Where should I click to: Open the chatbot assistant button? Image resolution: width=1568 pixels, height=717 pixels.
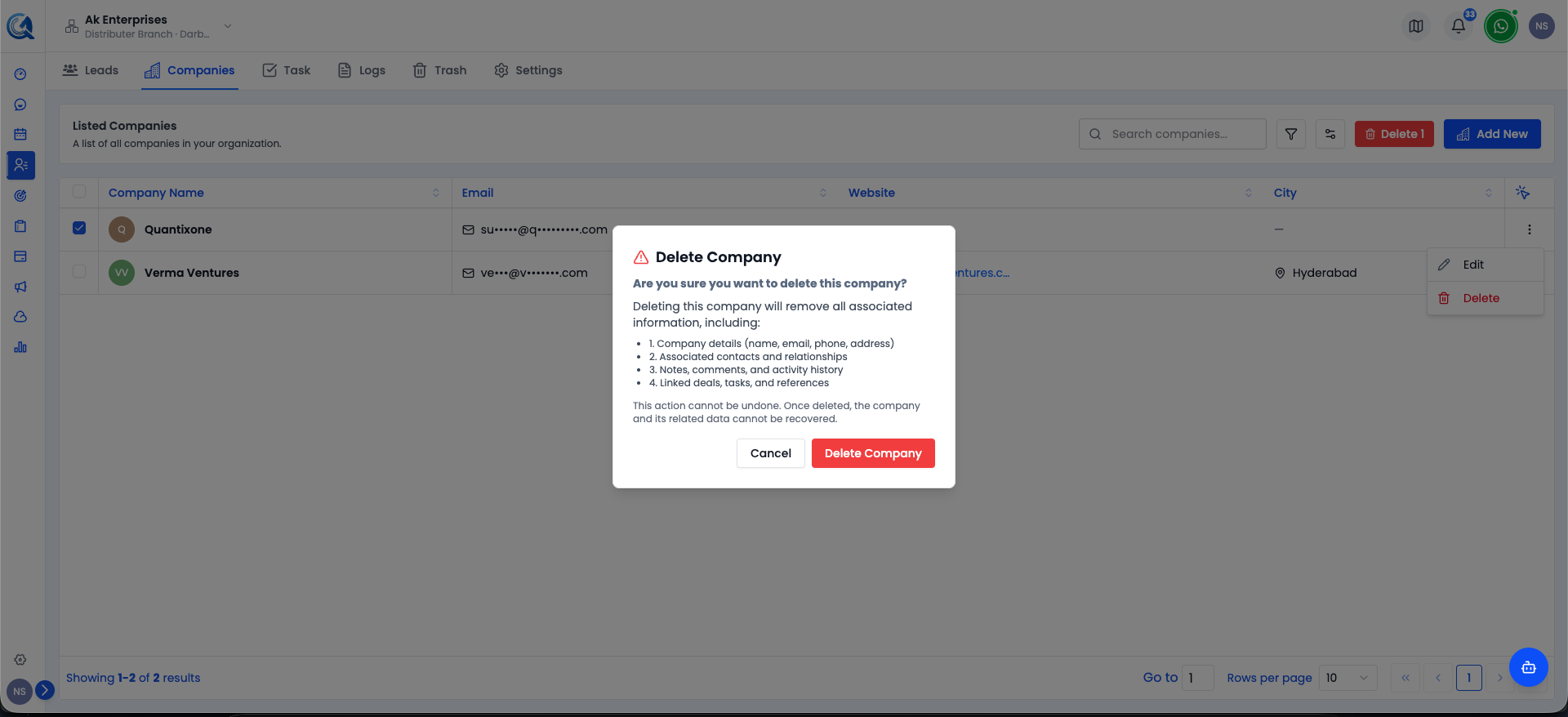[1529, 667]
